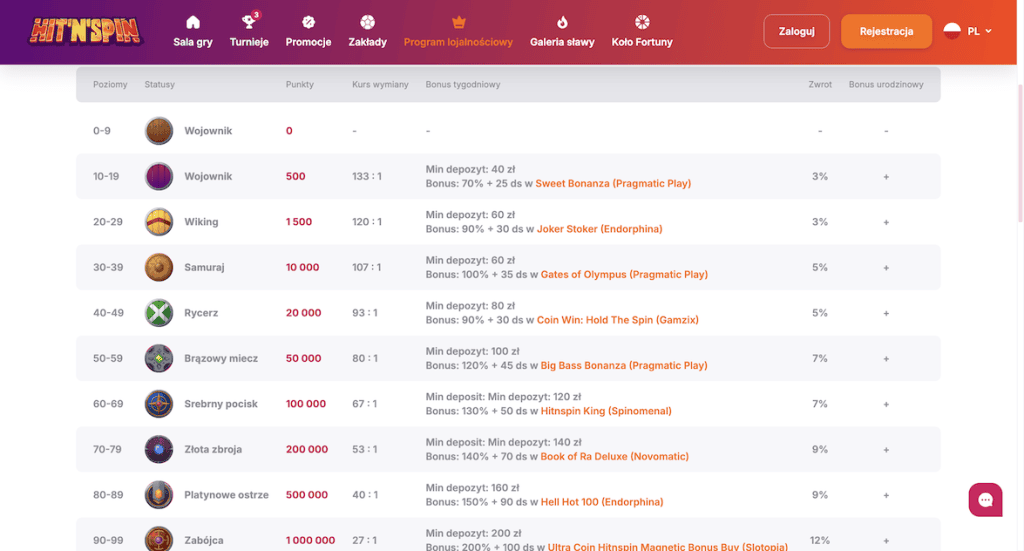Image resolution: width=1024 pixels, height=551 pixels.
Task: Open the Turnieje menu label
Action: (249, 42)
